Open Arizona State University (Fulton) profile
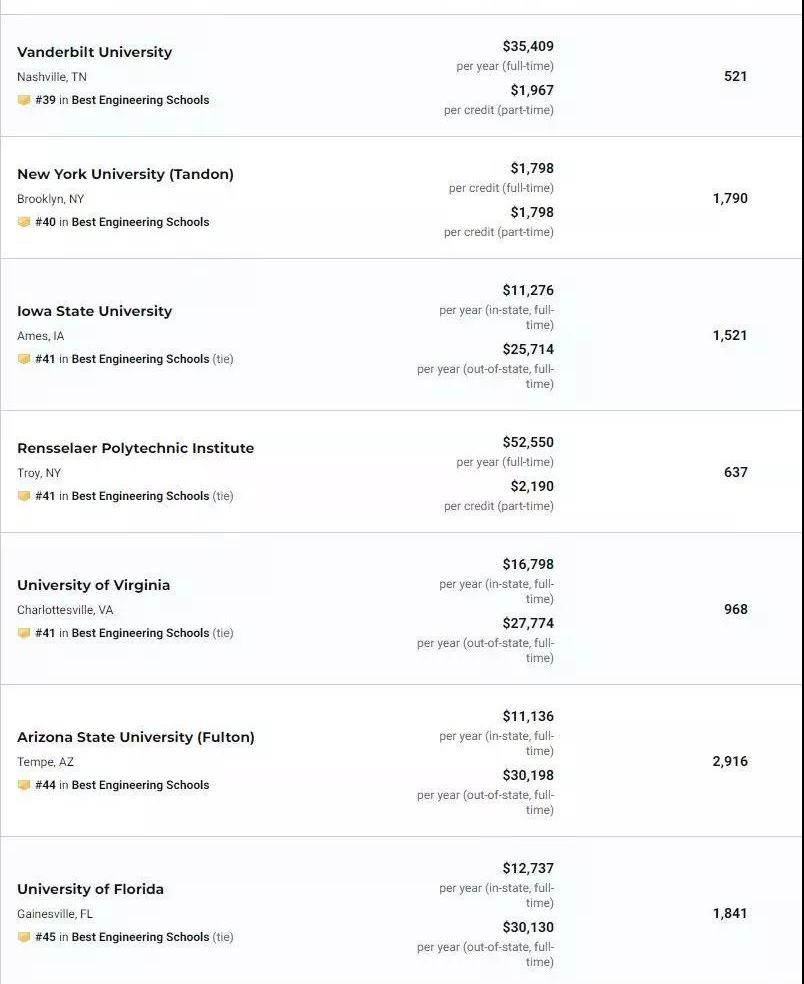This screenshot has height=984, width=804. click(136, 737)
